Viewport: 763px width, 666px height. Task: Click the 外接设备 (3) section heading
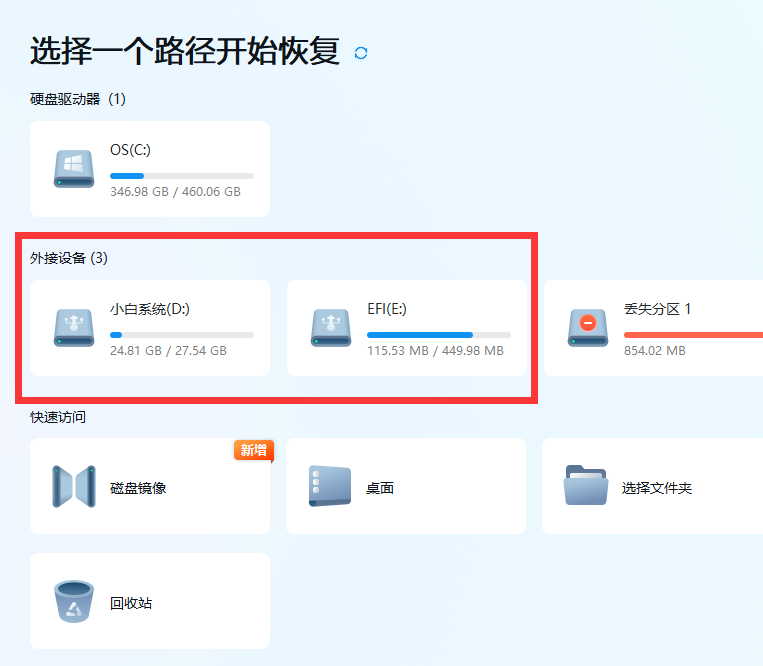coord(69,258)
